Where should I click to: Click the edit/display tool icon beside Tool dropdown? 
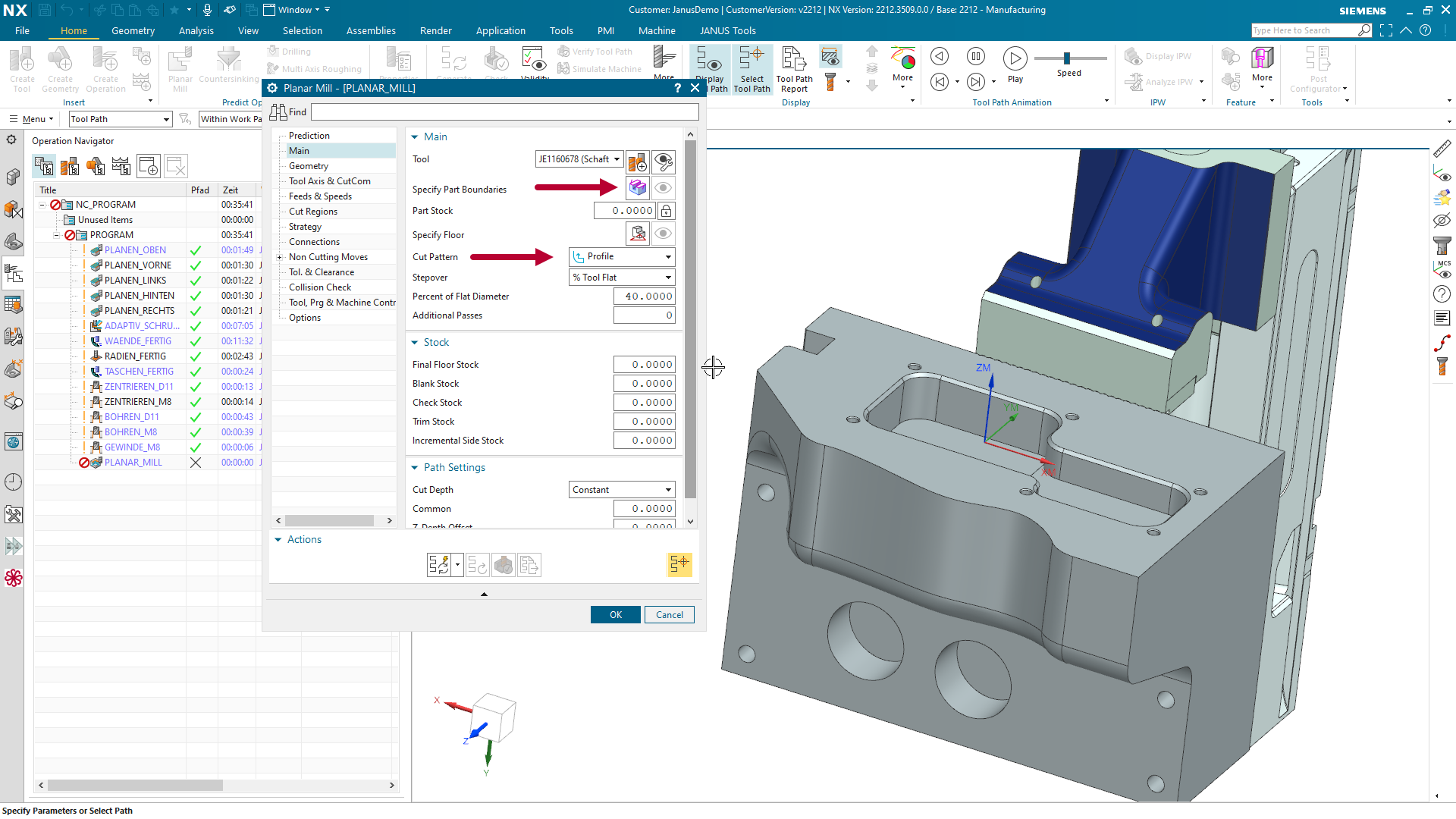tap(663, 161)
